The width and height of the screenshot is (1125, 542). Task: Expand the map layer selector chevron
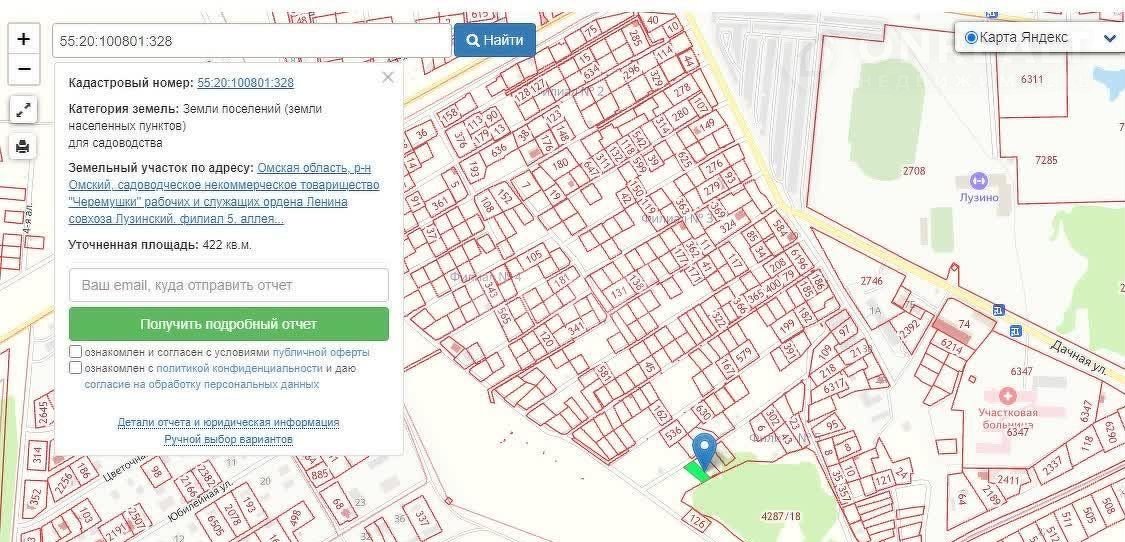[1109, 39]
